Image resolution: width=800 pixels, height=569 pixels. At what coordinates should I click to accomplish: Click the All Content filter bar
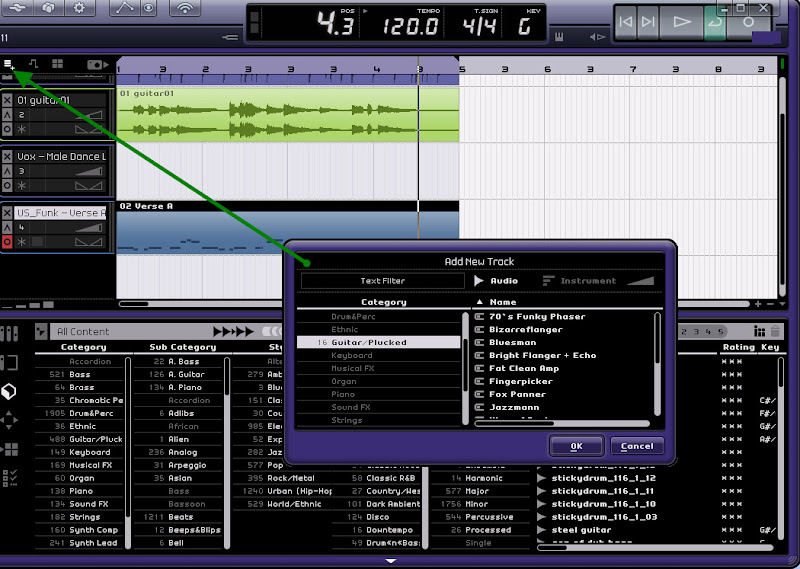133,332
